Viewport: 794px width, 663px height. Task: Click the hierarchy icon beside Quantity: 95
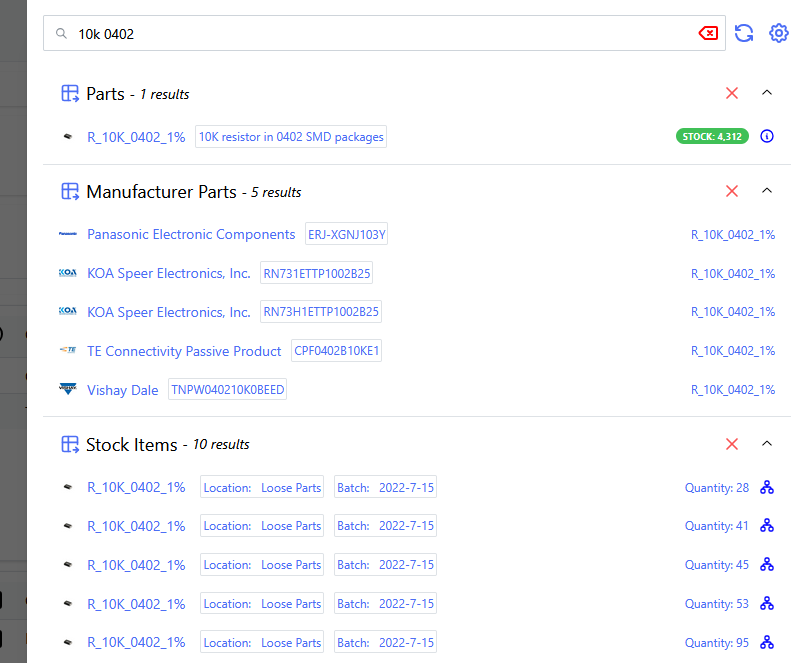point(767,643)
